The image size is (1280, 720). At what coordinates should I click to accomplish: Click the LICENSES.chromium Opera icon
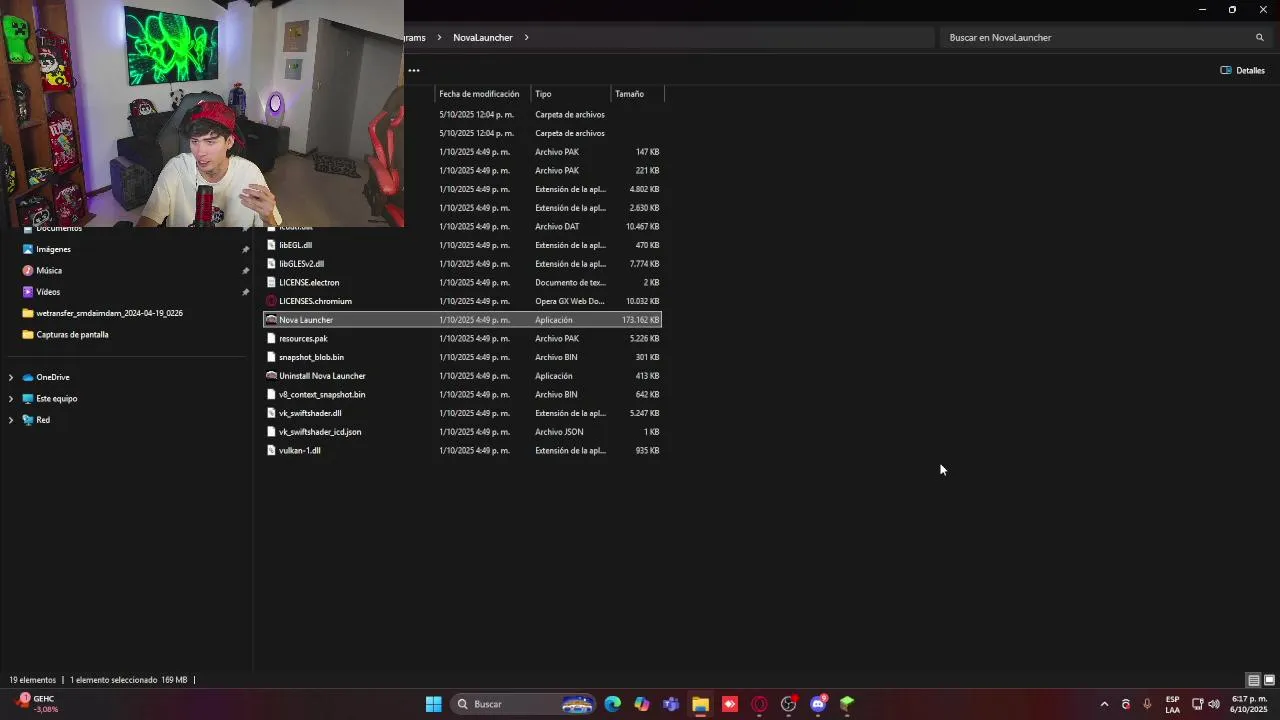271,301
